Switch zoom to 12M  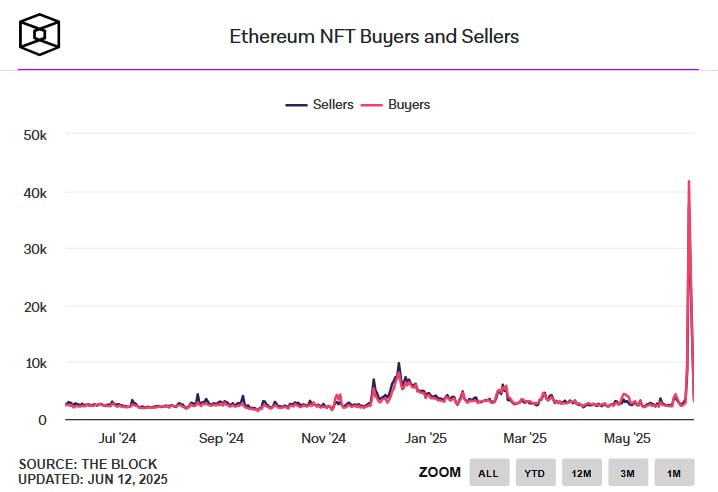point(581,472)
